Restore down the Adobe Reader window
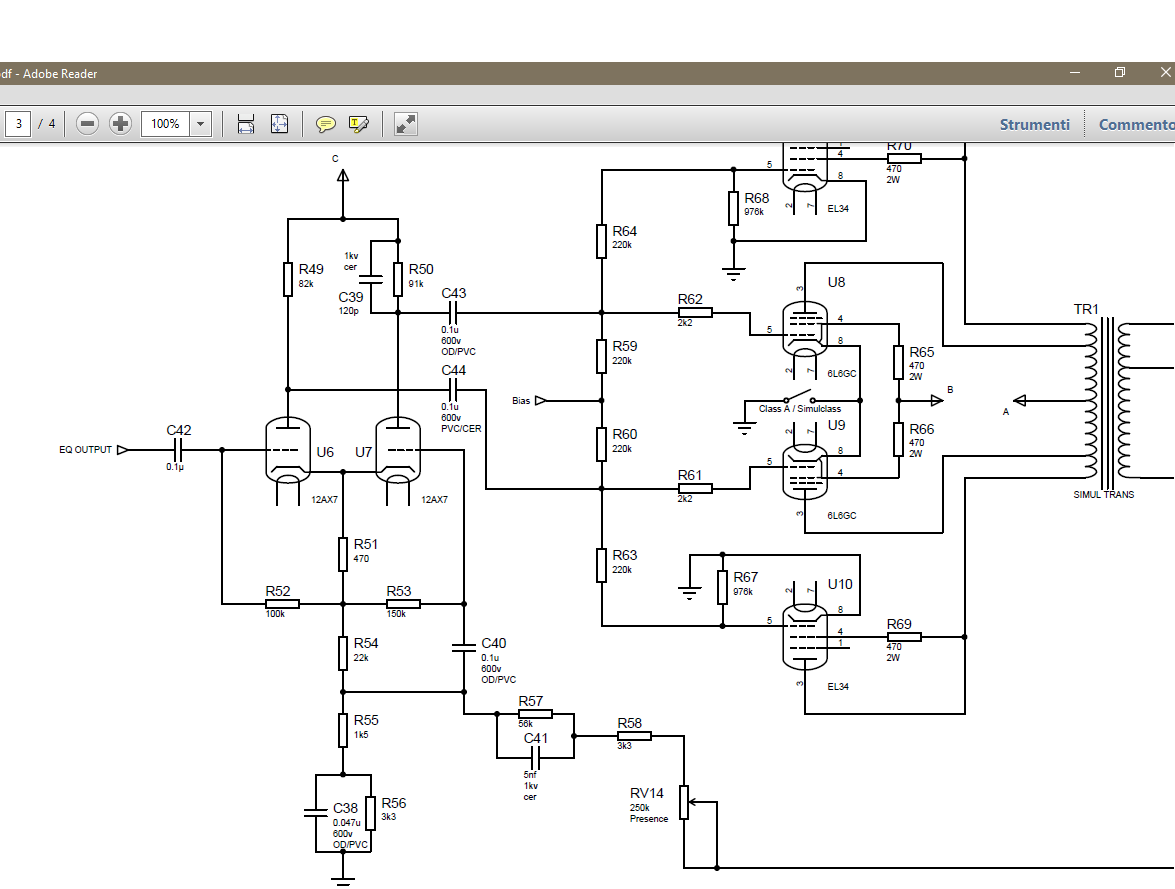 [x=1120, y=73]
